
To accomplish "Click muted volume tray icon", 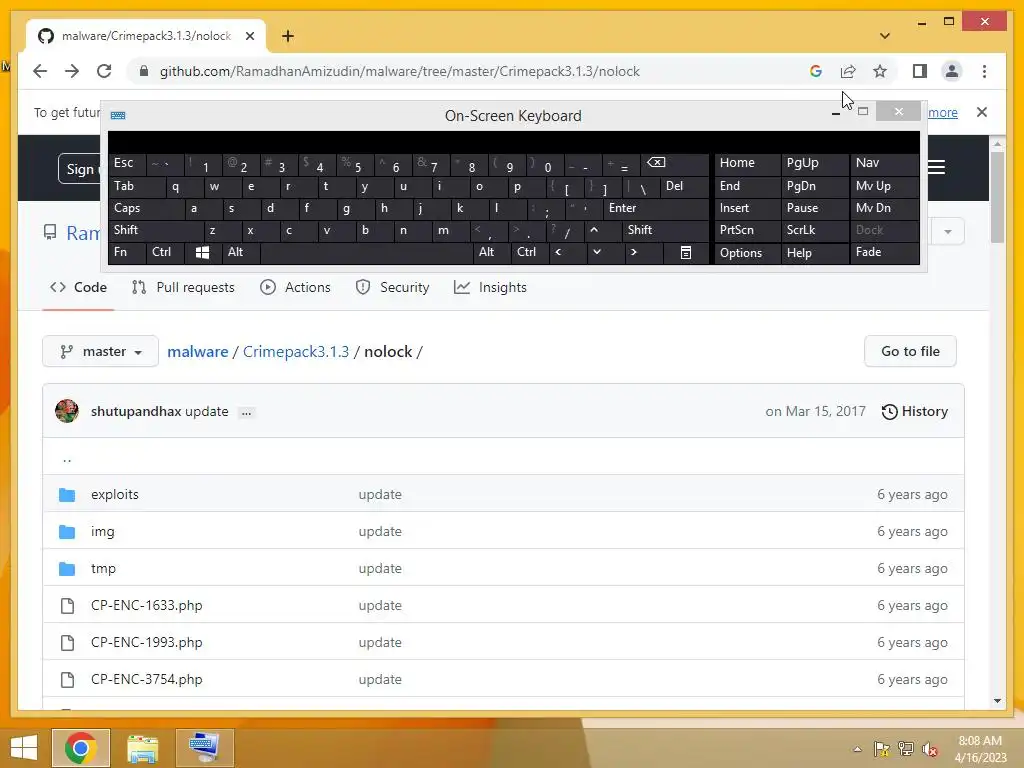I will point(929,749).
